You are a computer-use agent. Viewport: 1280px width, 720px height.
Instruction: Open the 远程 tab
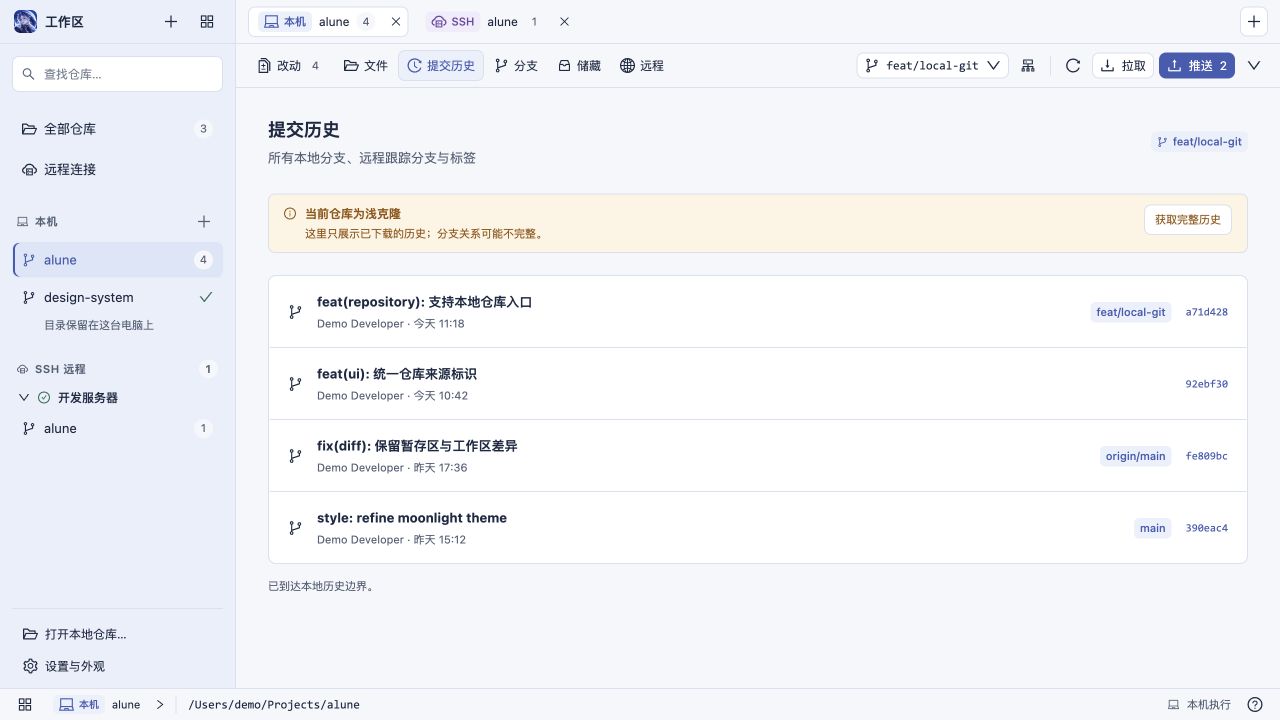coord(641,65)
